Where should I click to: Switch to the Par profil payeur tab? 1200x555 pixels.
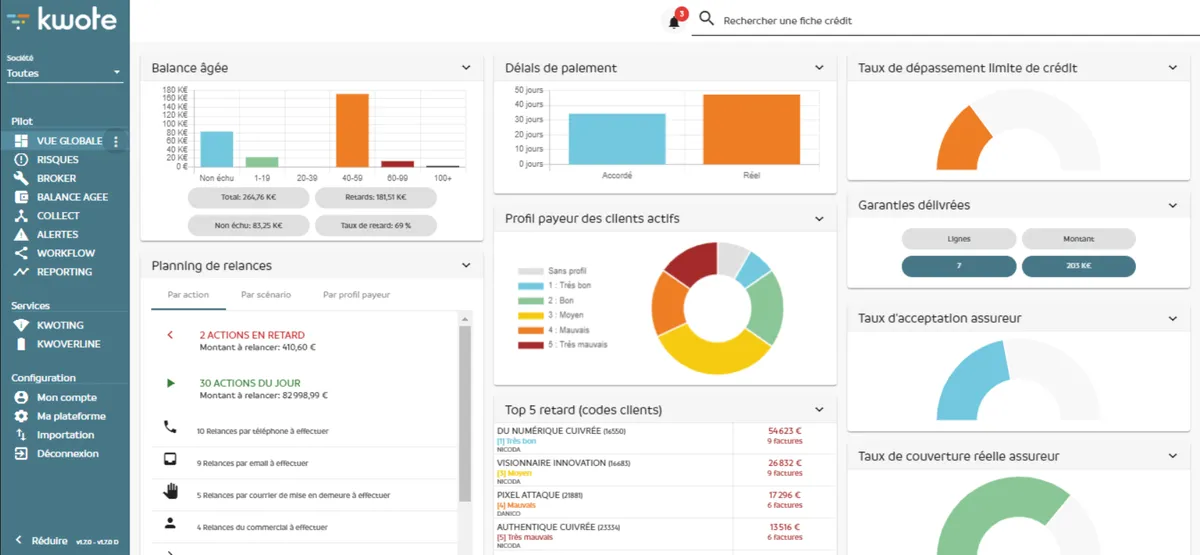356,295
